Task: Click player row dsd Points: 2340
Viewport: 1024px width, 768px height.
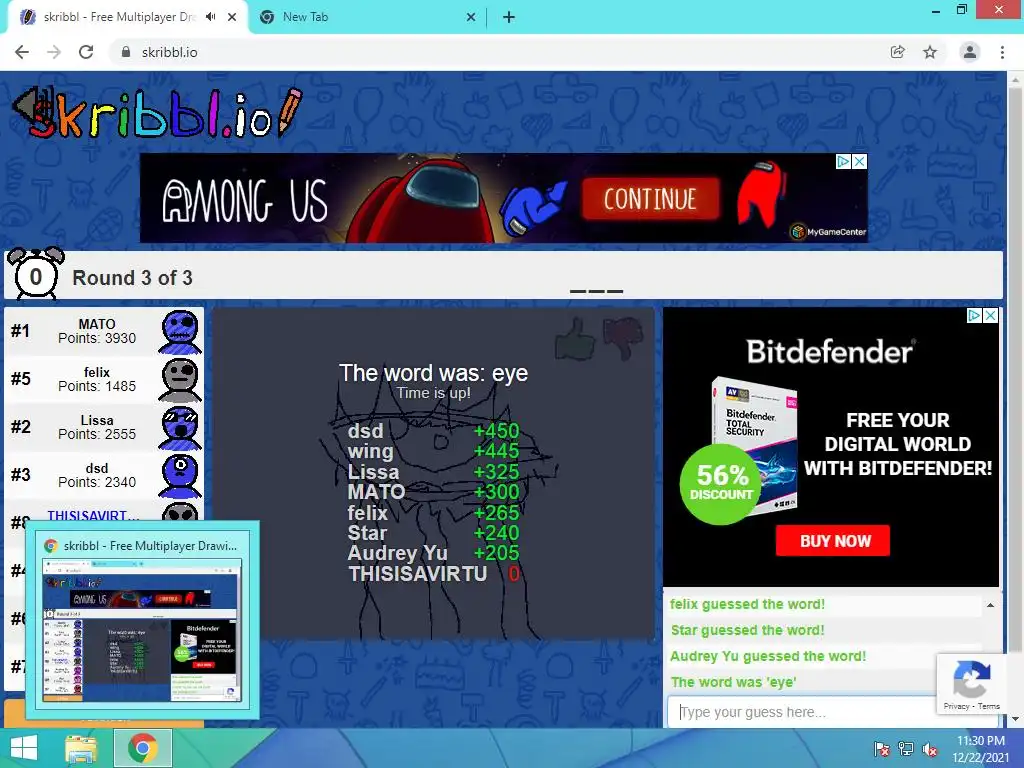Action: tap(104, 475)
